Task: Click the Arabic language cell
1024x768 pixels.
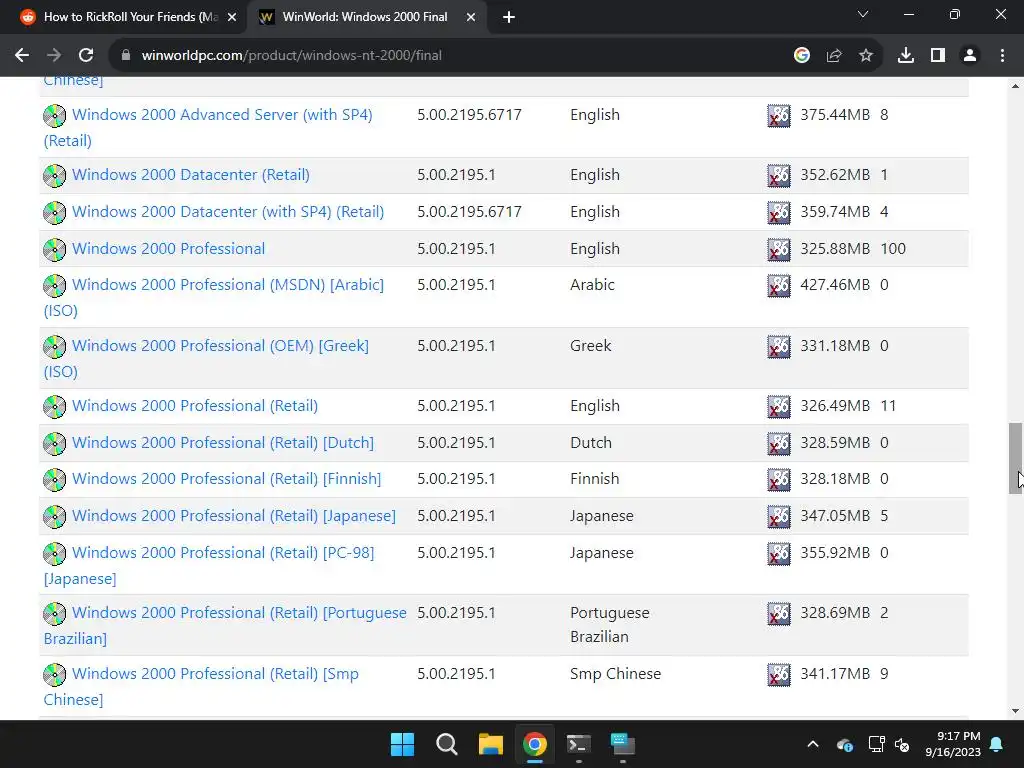Action: click(592, 285)
